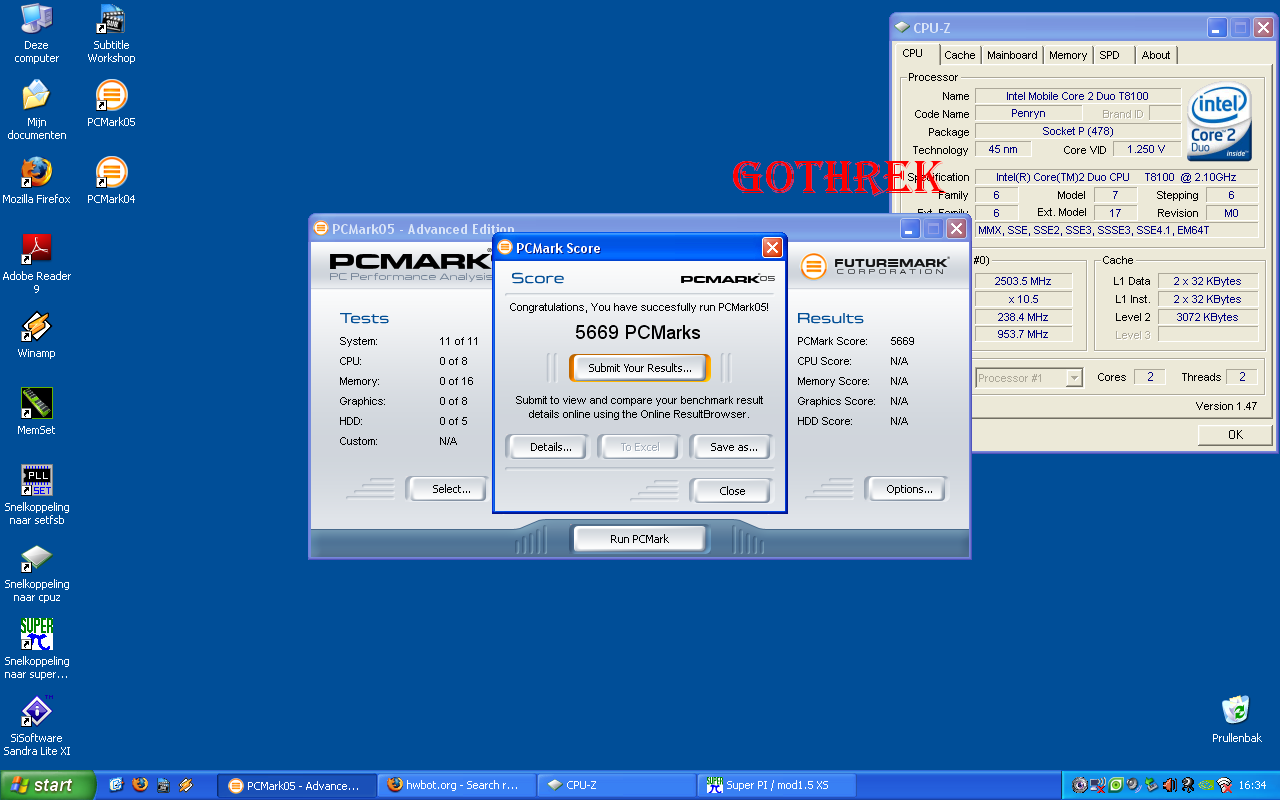This screenshot has width=1280, height=800.
Task: Click the CPU name field Intel Mobile Core 2 Duo T8100
Action: click(1077, 96)
